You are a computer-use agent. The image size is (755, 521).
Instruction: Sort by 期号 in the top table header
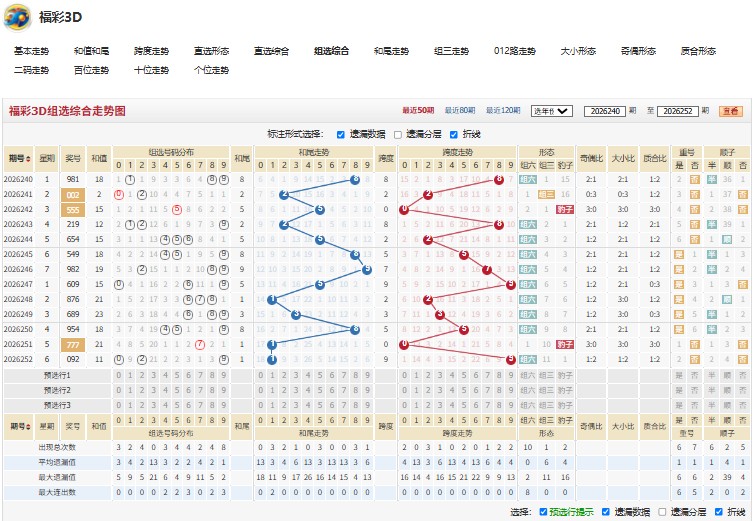click(19, 158)
